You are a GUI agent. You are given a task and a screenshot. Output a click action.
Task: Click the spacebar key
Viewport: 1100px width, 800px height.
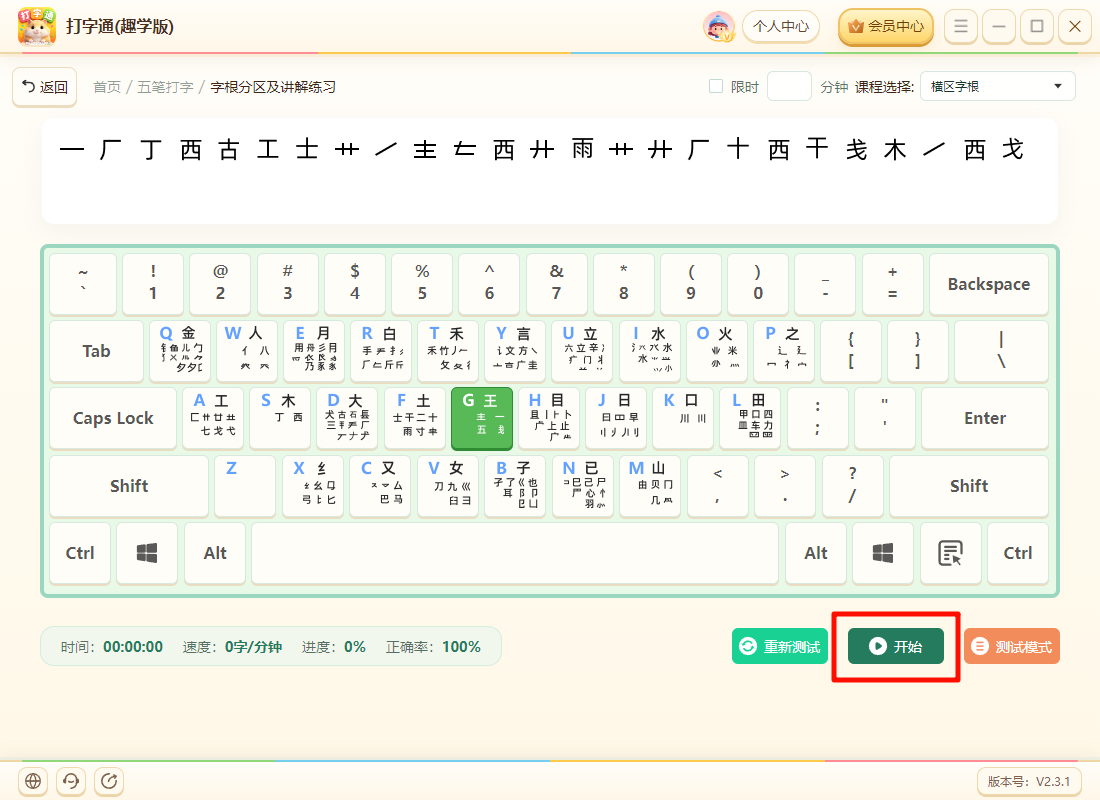515,553
